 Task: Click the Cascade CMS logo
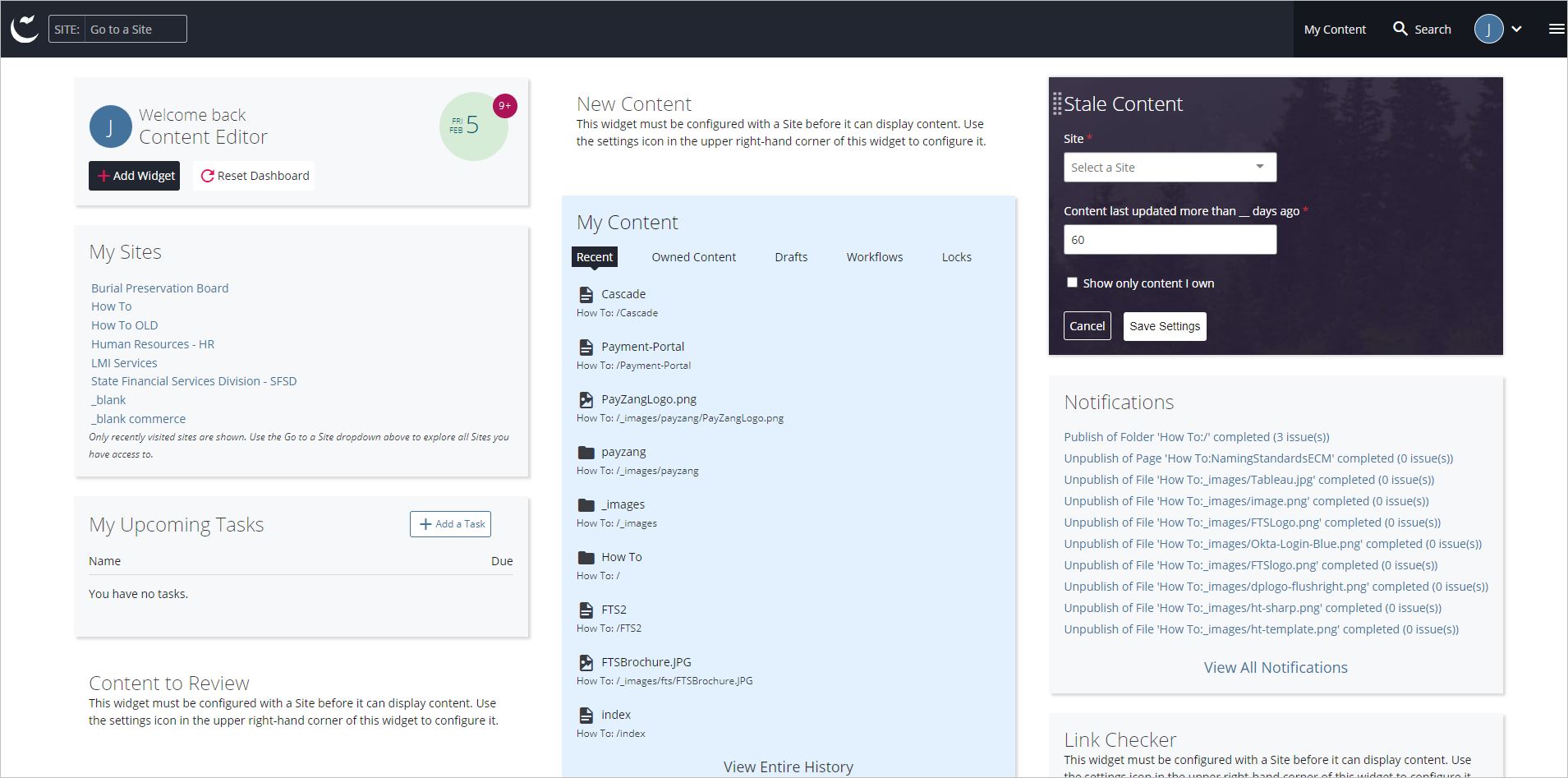point(25,28)
